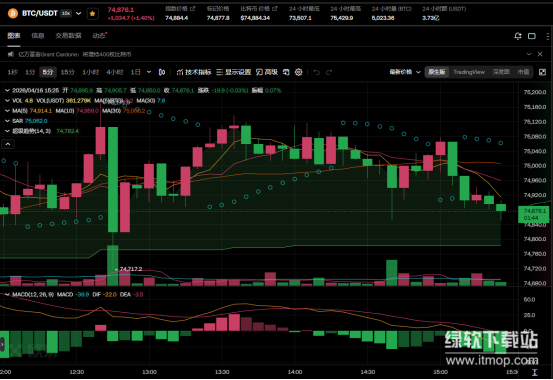
Task: Switch to the 交易数据 trading data tab
Action: coord(68,36)
